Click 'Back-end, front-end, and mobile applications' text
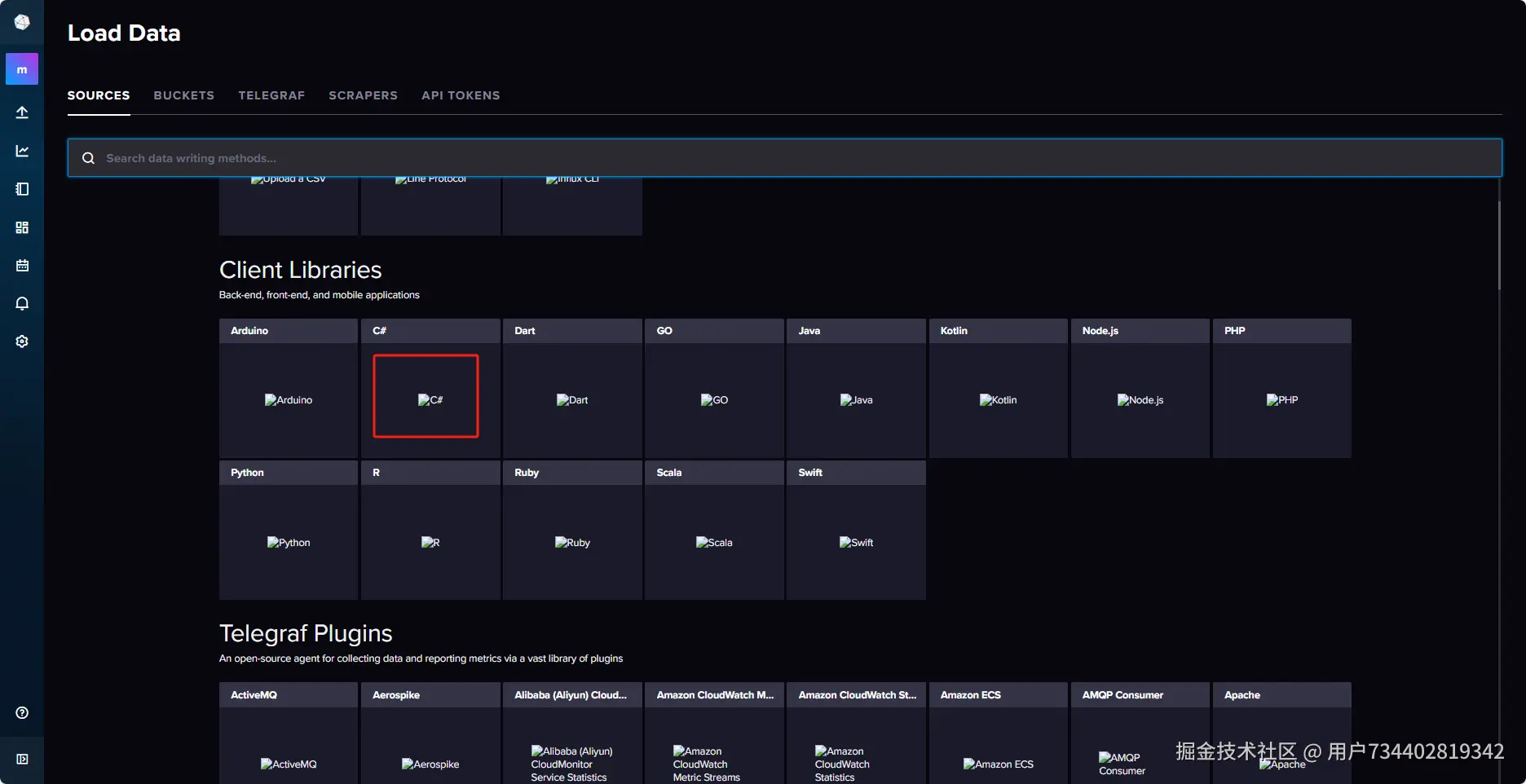Screen dimensions: 1526x784 [x=320, y=295]
